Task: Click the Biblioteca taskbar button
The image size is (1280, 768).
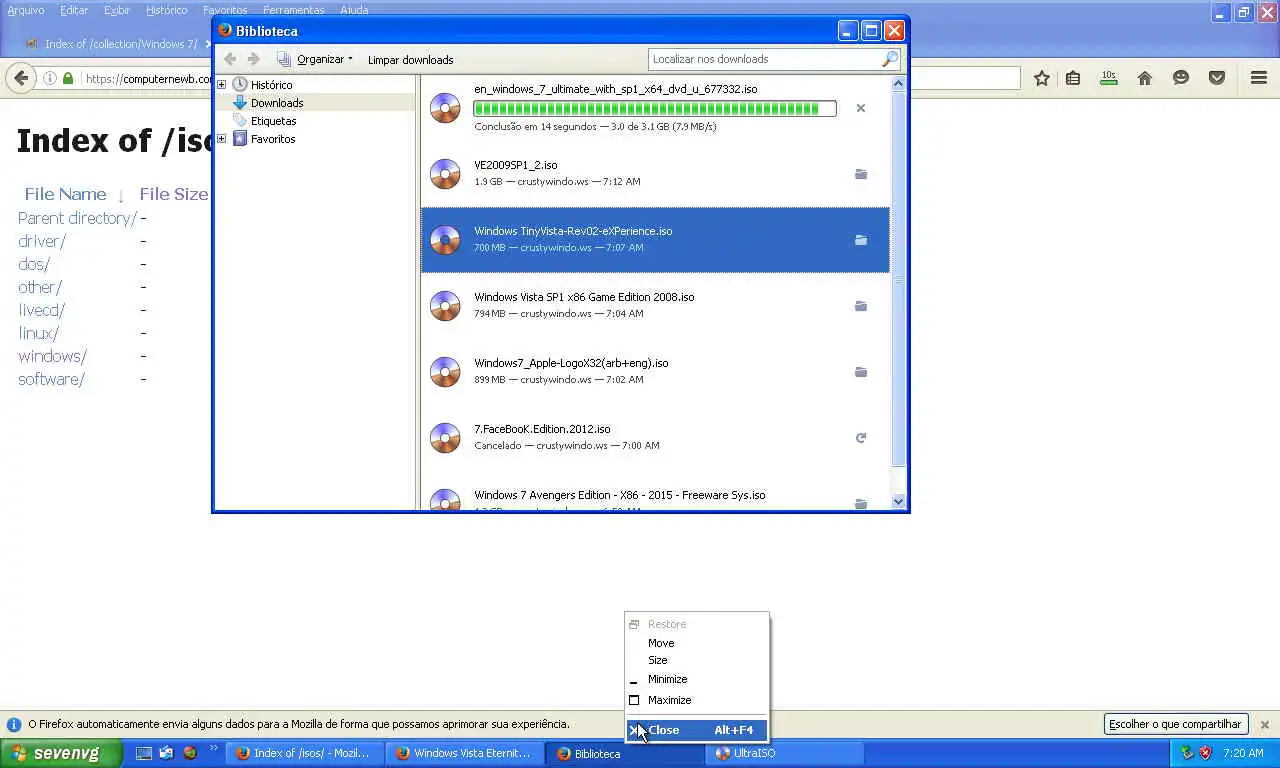Action: [x=625, y=753]
